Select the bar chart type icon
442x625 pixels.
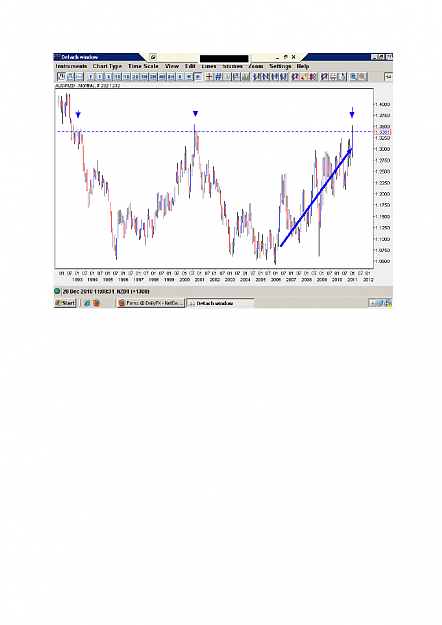(x=71, y=77)
